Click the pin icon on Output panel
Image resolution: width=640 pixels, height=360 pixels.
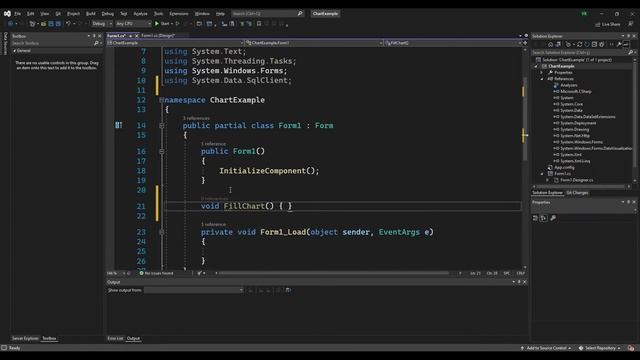click(x=519, y=282)
